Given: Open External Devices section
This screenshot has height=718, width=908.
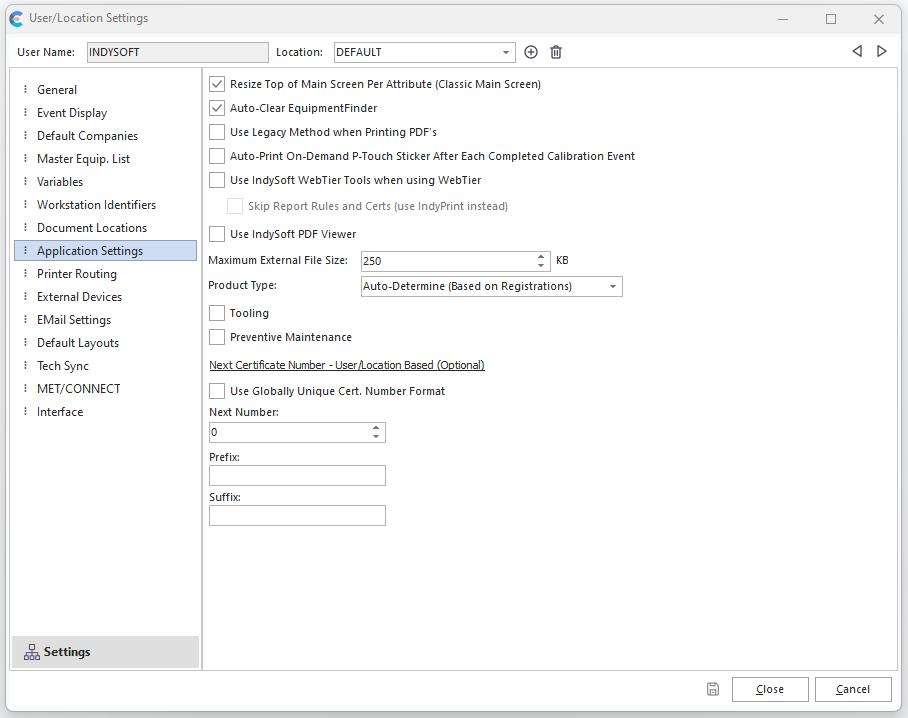Looking at the screenshot, I should pyautogui.click(x=105, y=297).
